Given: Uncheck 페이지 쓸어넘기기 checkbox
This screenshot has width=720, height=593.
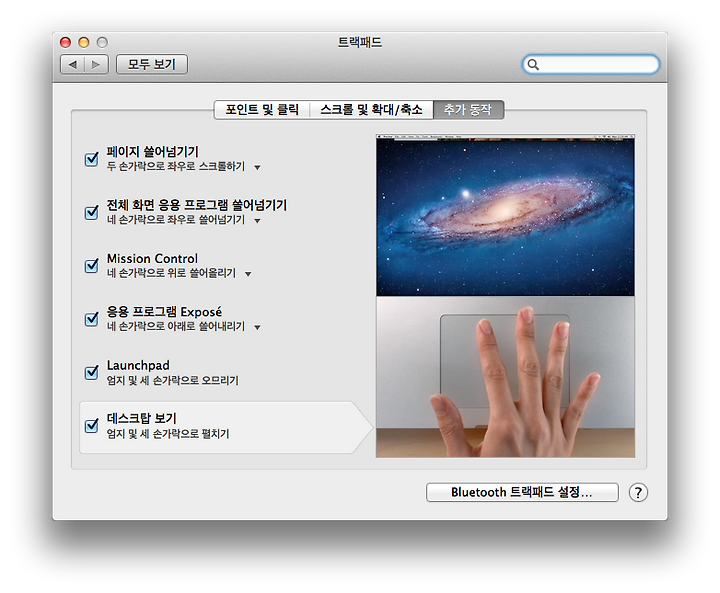Looking at the screenshot, I should point(91,159).
